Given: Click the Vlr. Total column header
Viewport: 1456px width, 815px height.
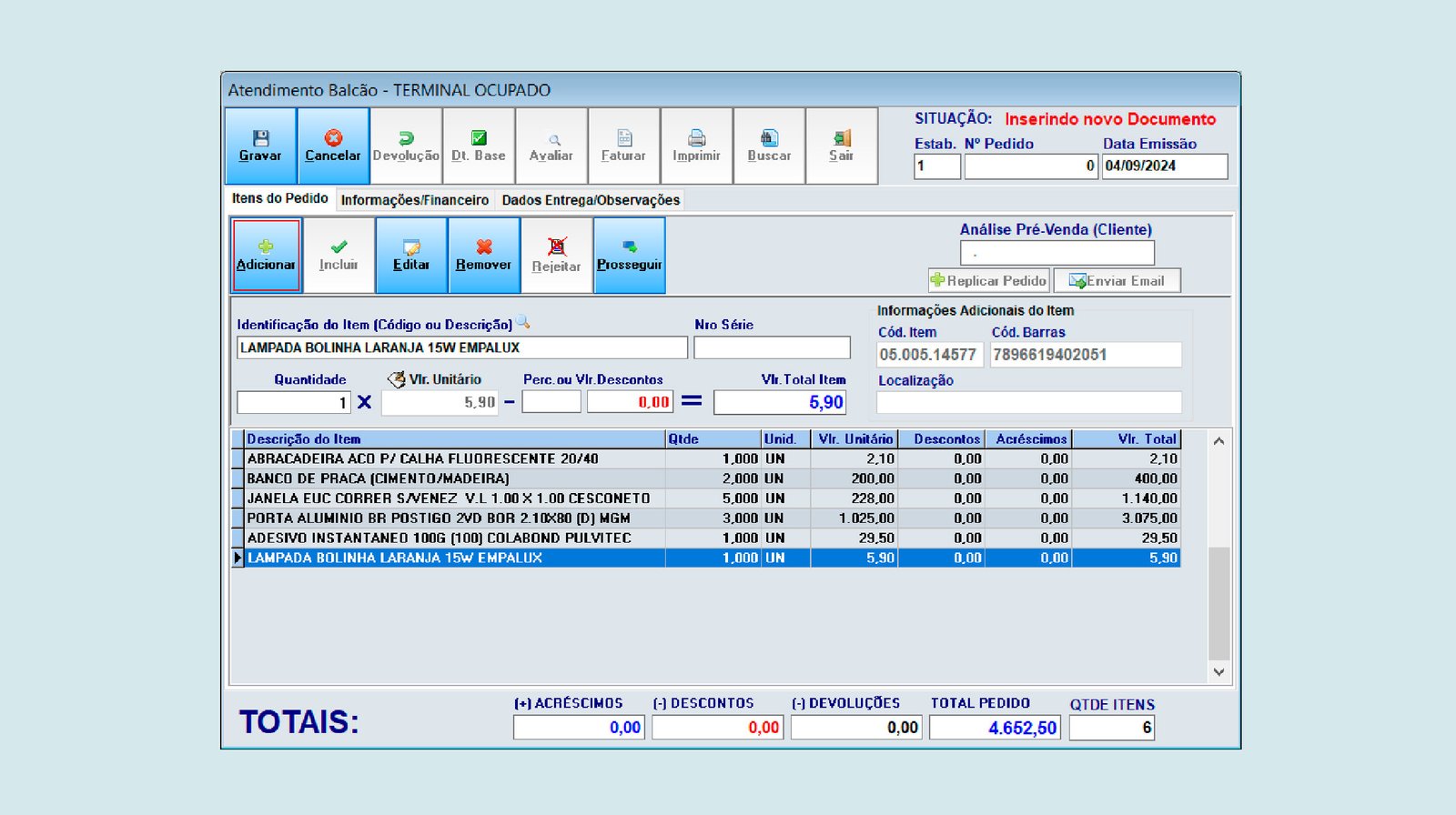Looking at the screenshot, I should pyautogui.click(x=1127, y=438).
